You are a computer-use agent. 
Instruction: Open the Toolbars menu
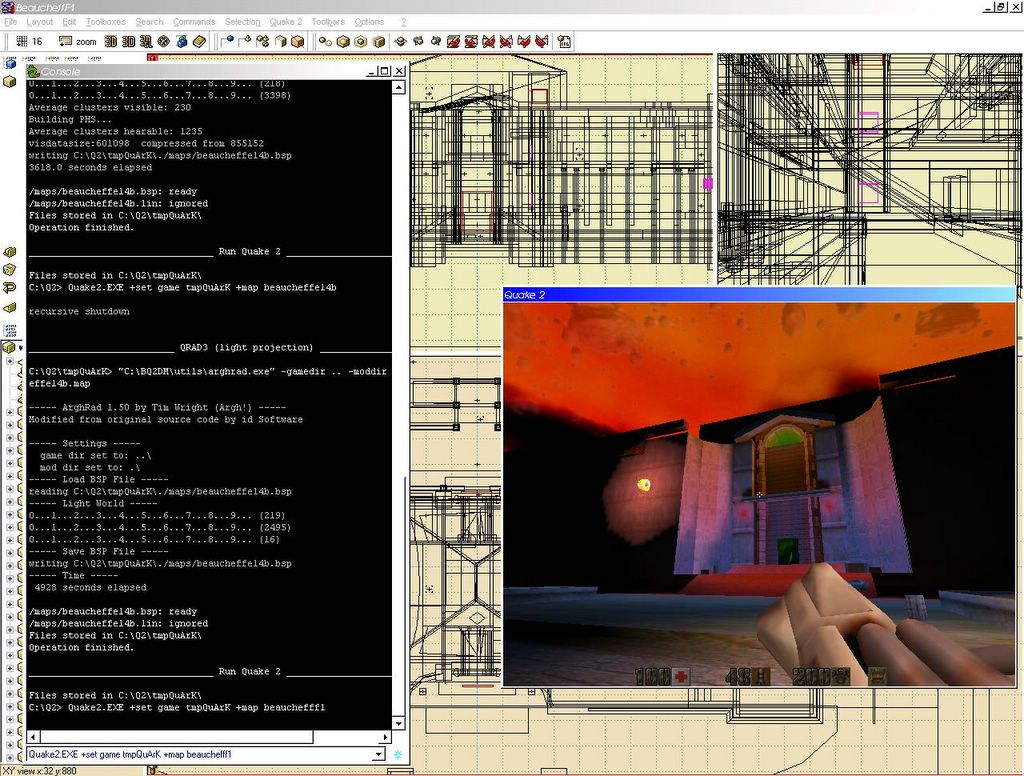(328, 22)
